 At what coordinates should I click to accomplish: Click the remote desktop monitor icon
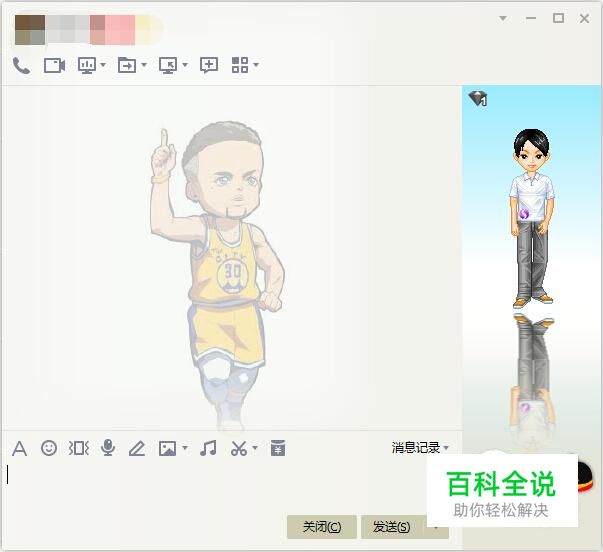click(168, 65)
